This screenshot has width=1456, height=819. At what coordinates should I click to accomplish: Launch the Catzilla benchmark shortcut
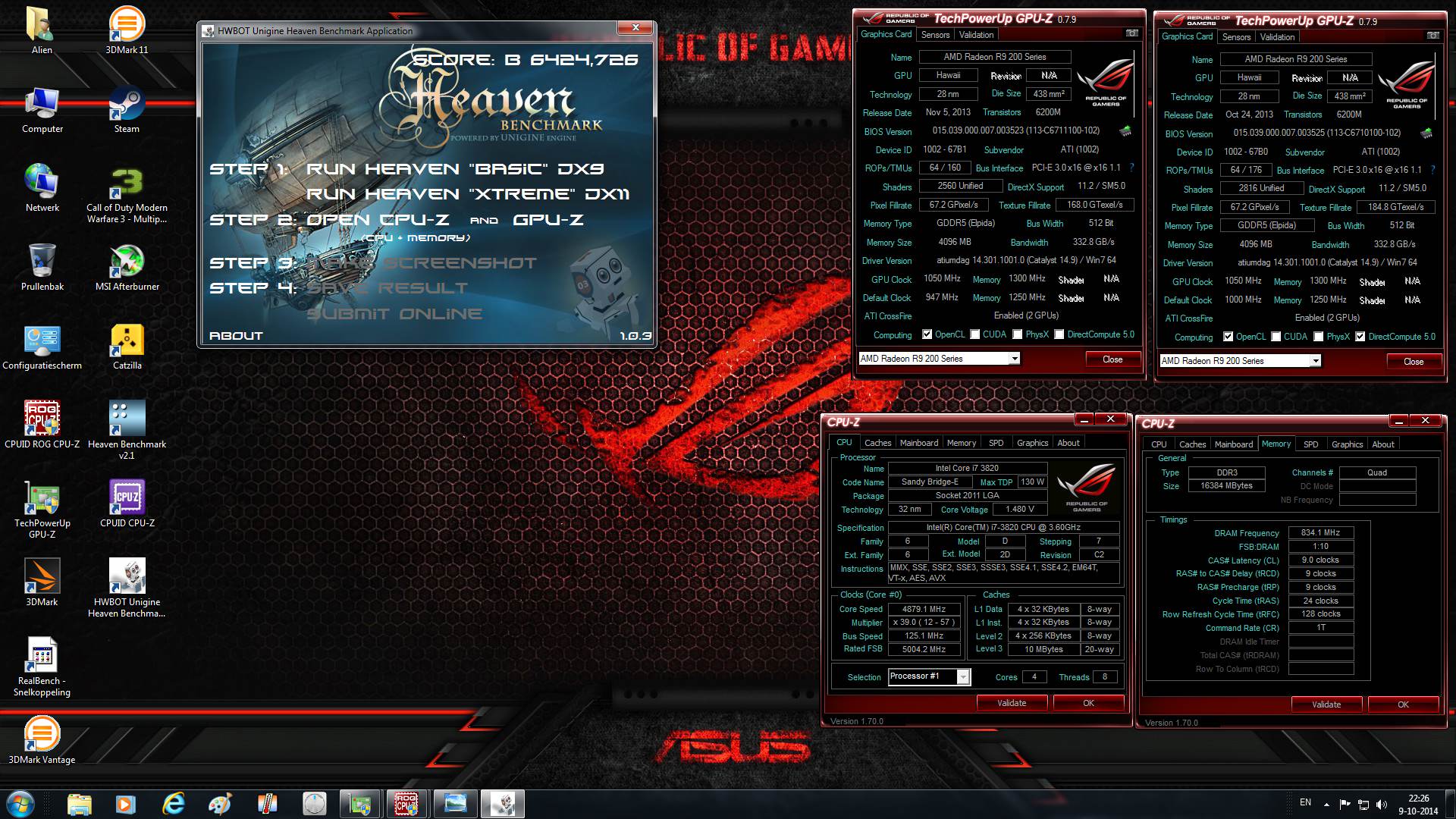(x=127, y=347)
